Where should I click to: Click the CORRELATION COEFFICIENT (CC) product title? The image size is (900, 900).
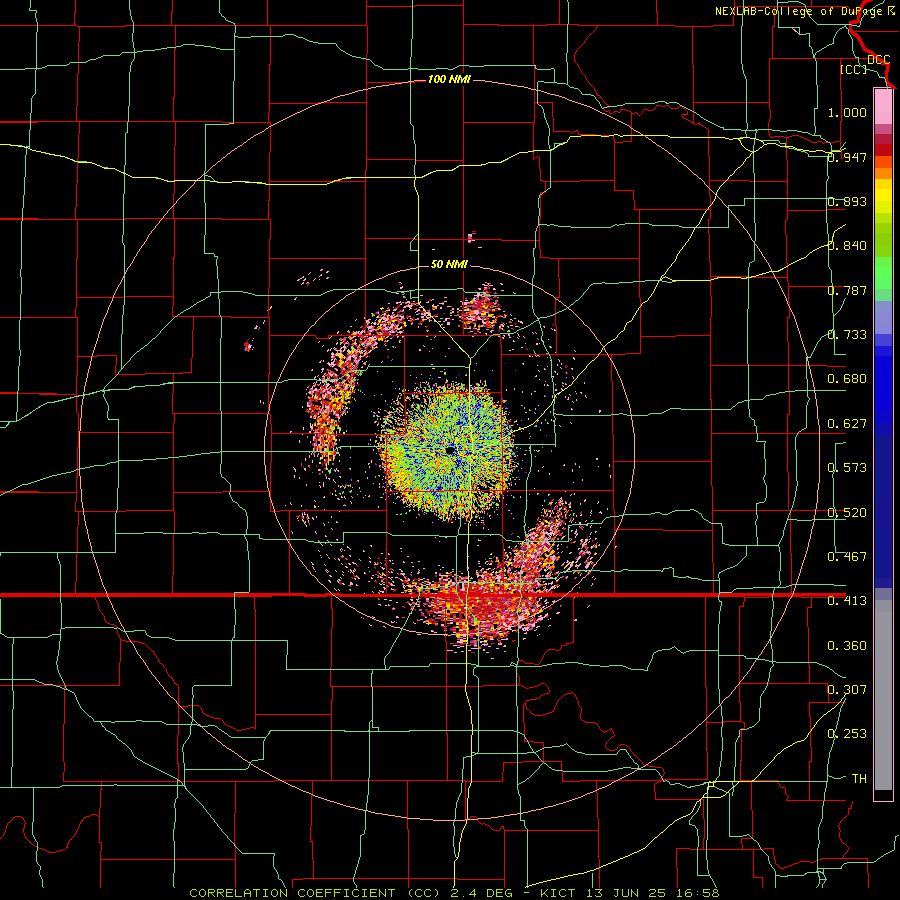315,893
